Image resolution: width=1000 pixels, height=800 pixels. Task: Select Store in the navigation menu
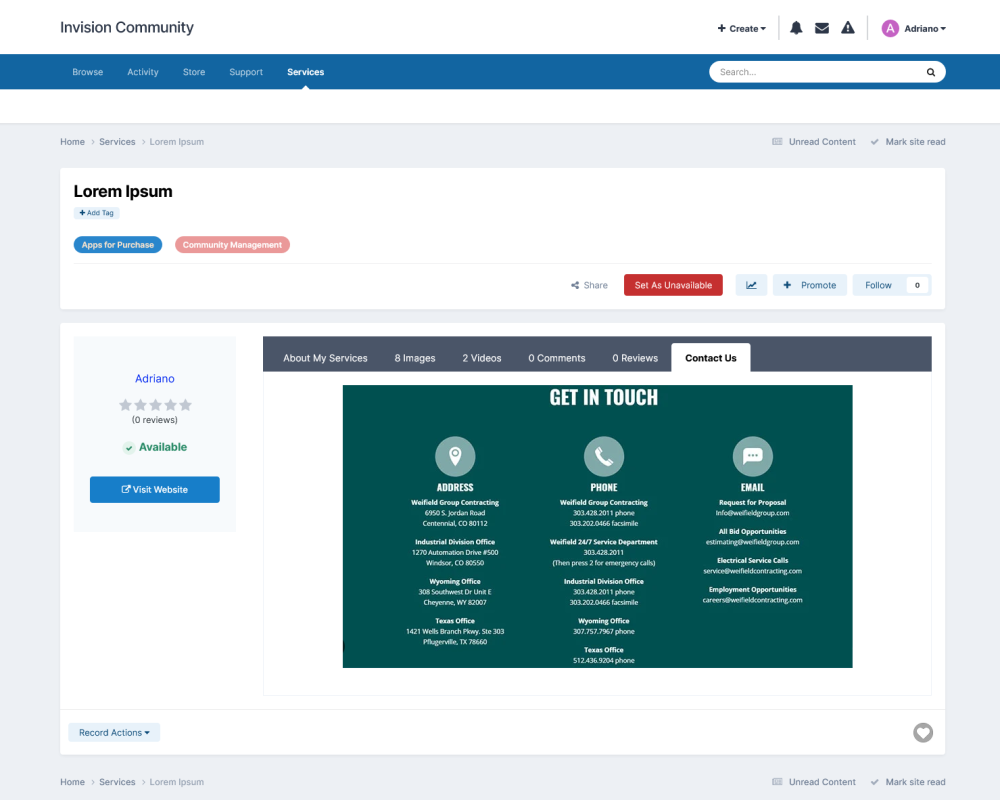pyautogui.click(x=193, y=71)
